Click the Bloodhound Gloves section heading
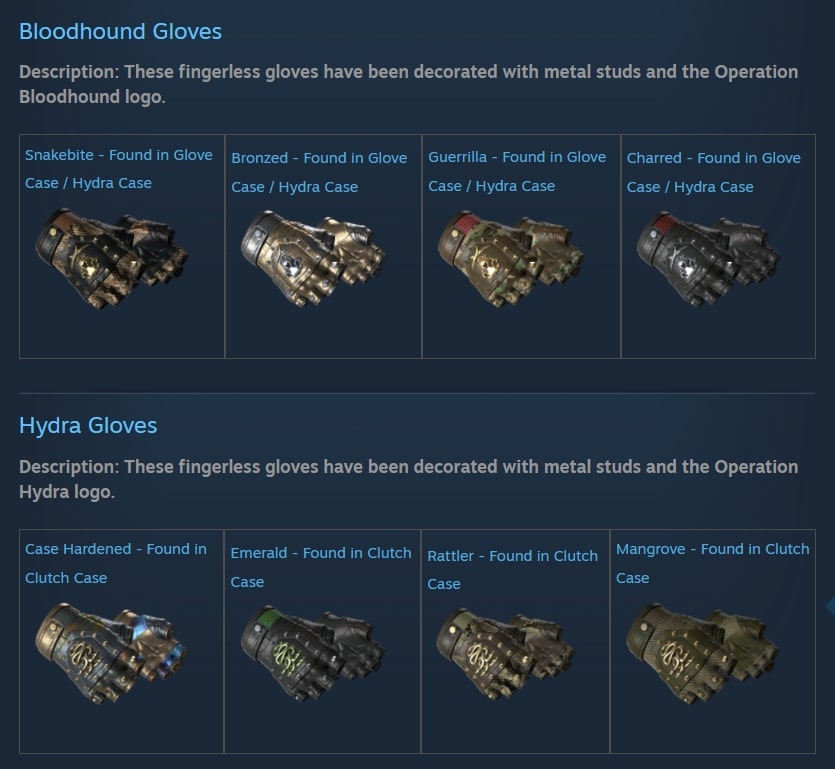This screenshot has width=835, height=769. 120,31
